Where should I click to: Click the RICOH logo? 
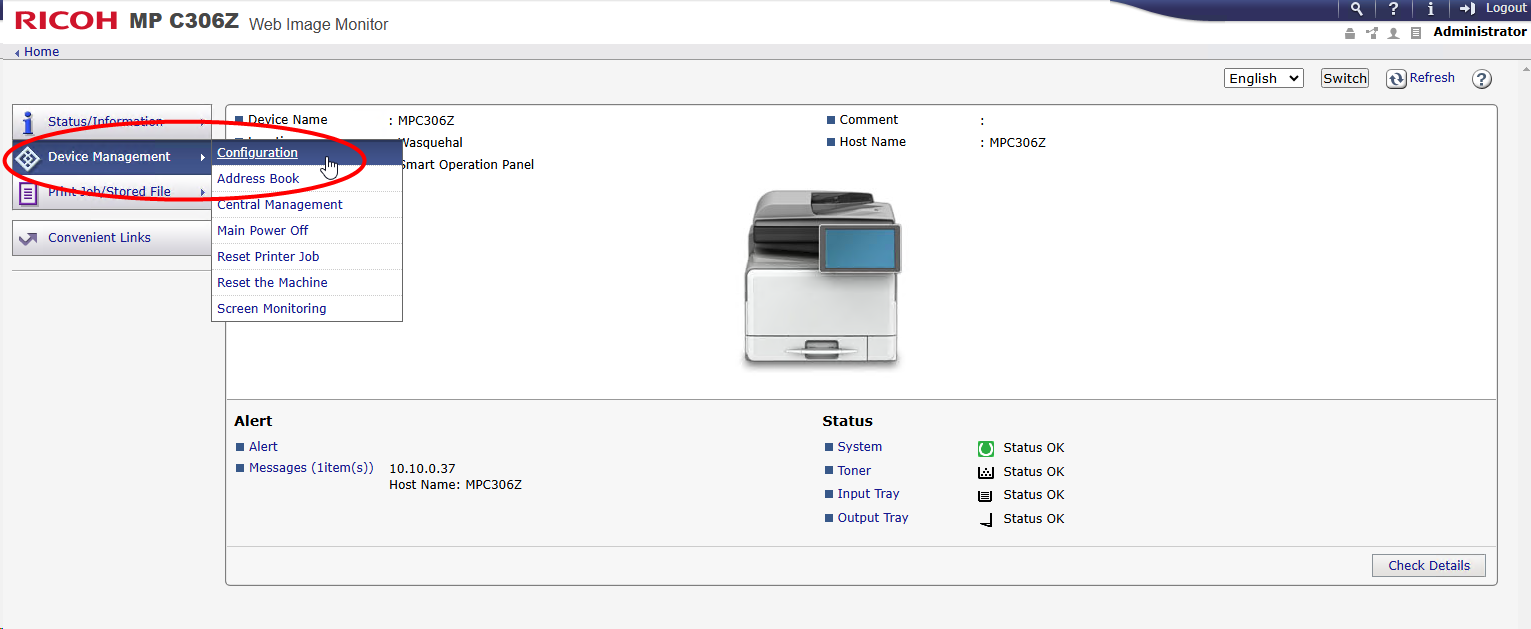(x=66, y=21)
